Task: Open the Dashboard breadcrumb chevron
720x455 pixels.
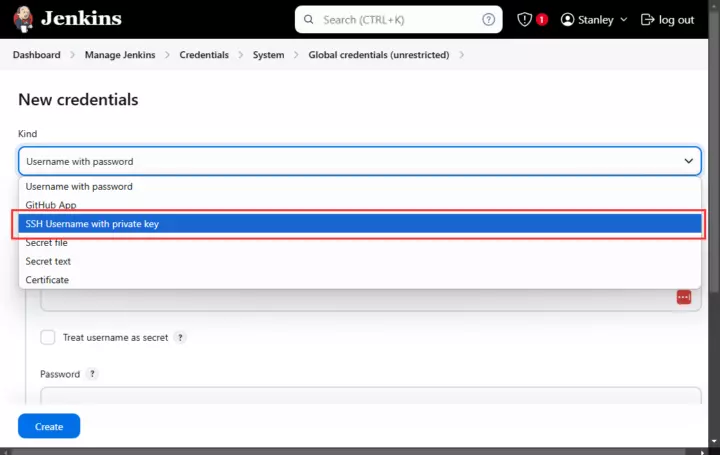Action: [x=73, y=55]
